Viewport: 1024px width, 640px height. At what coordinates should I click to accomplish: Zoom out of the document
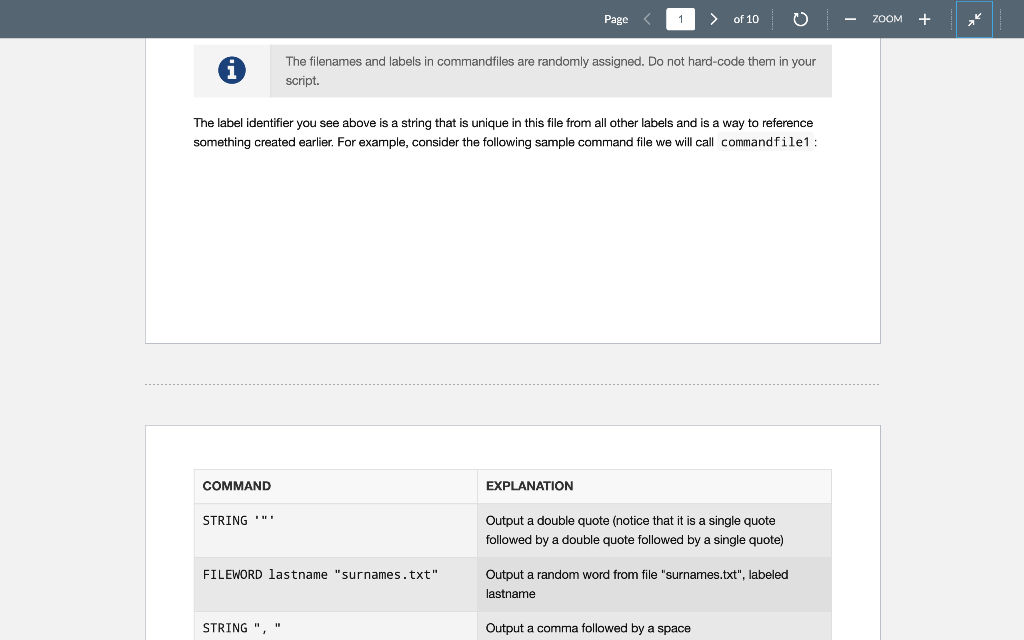tap(850, 18)
